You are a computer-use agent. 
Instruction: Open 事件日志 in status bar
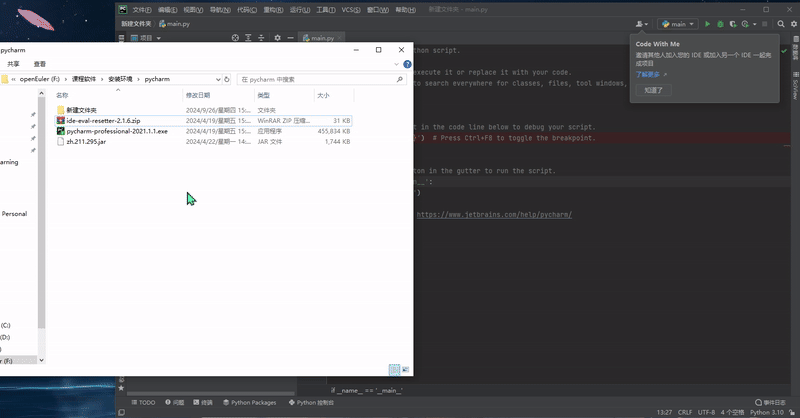[x=770, y=403]
